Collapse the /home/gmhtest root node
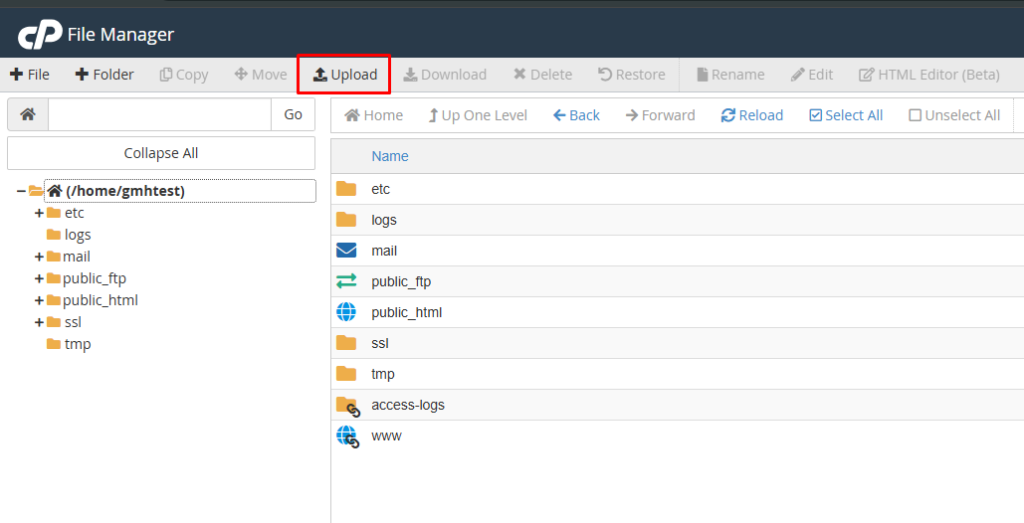 click(21, 191)
